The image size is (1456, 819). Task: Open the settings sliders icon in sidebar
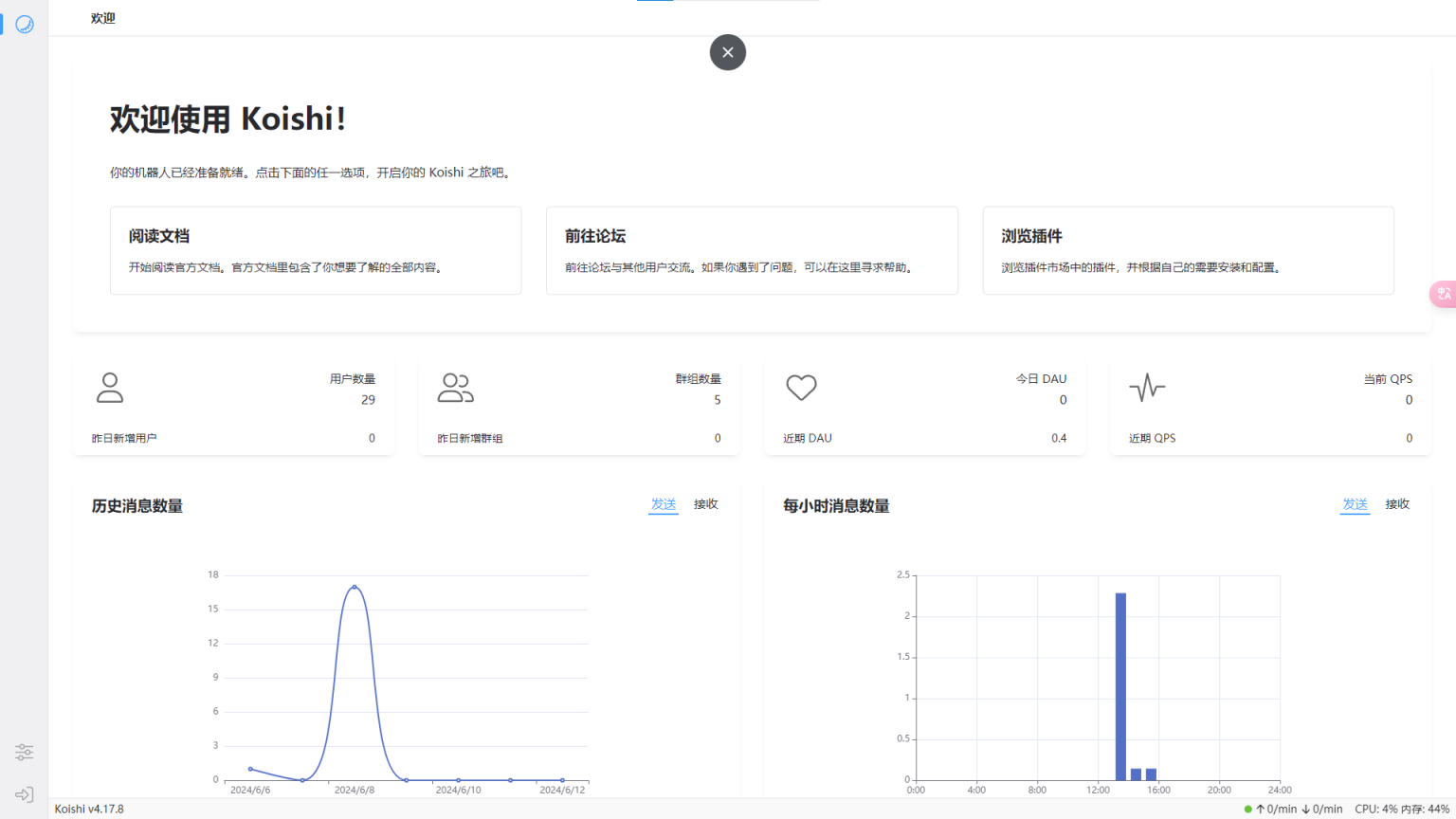tap(25, 752)
